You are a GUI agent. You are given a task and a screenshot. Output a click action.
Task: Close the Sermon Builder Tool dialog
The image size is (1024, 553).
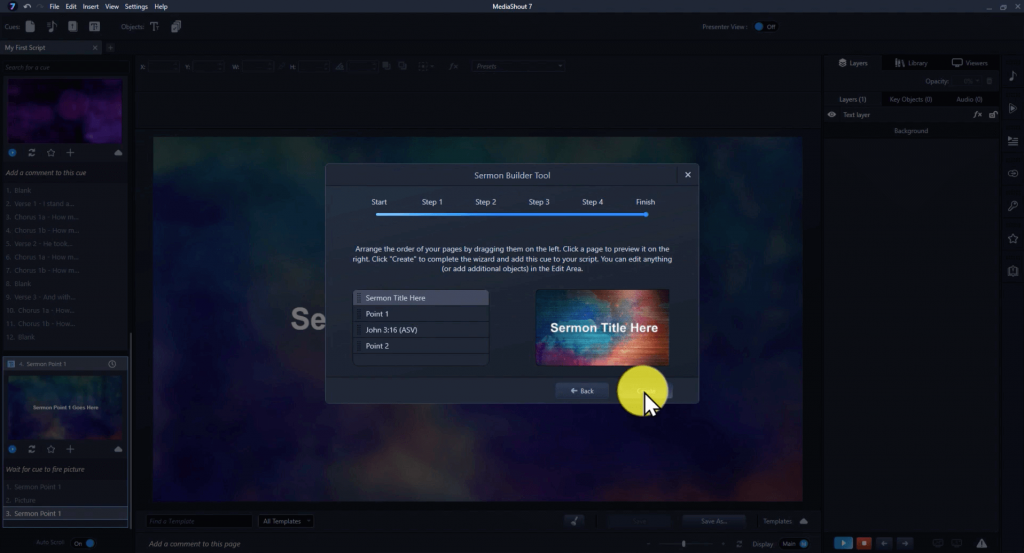[x=688, y=175]
